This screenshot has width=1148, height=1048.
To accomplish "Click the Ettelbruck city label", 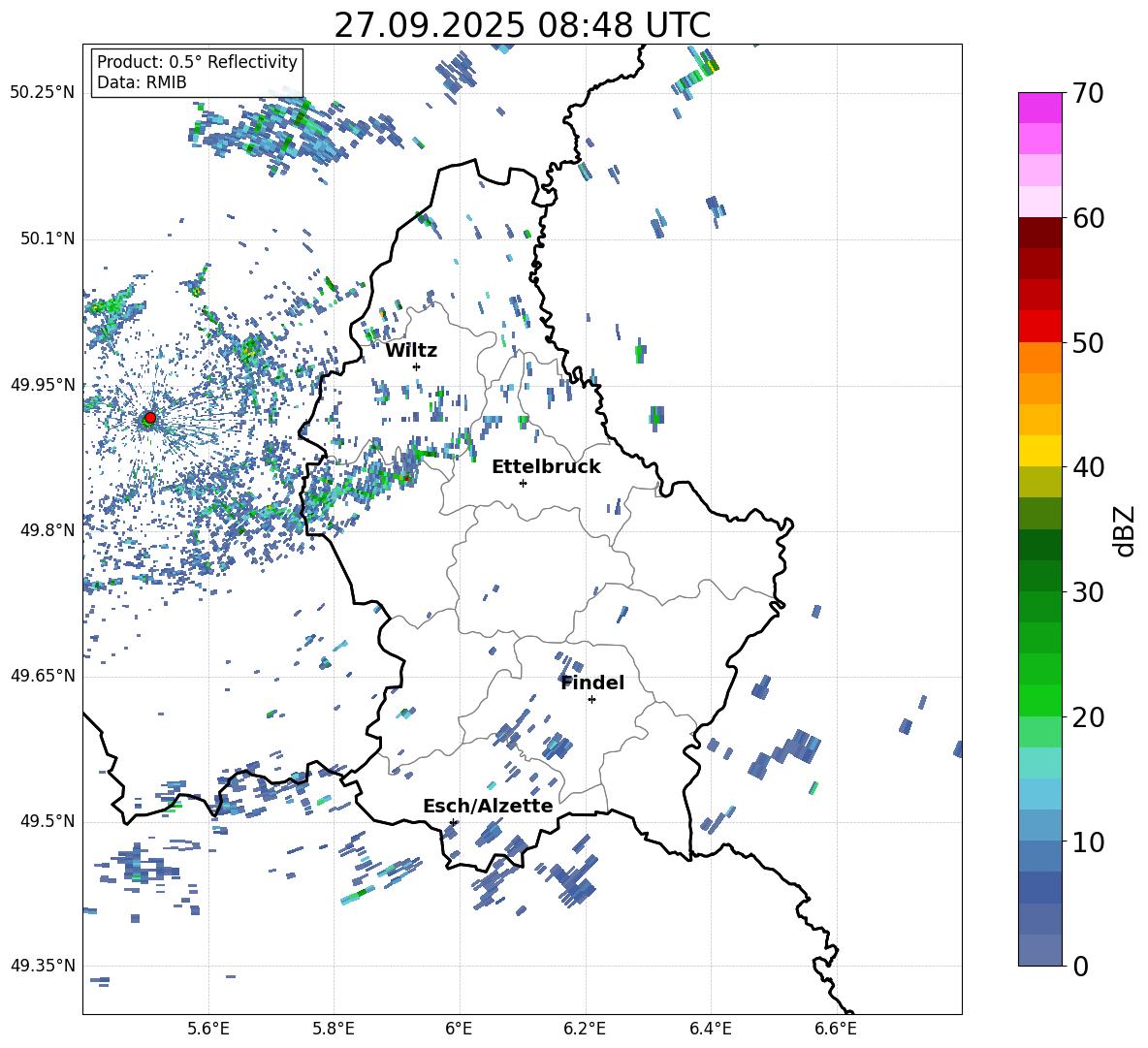I will coord(546,466).
